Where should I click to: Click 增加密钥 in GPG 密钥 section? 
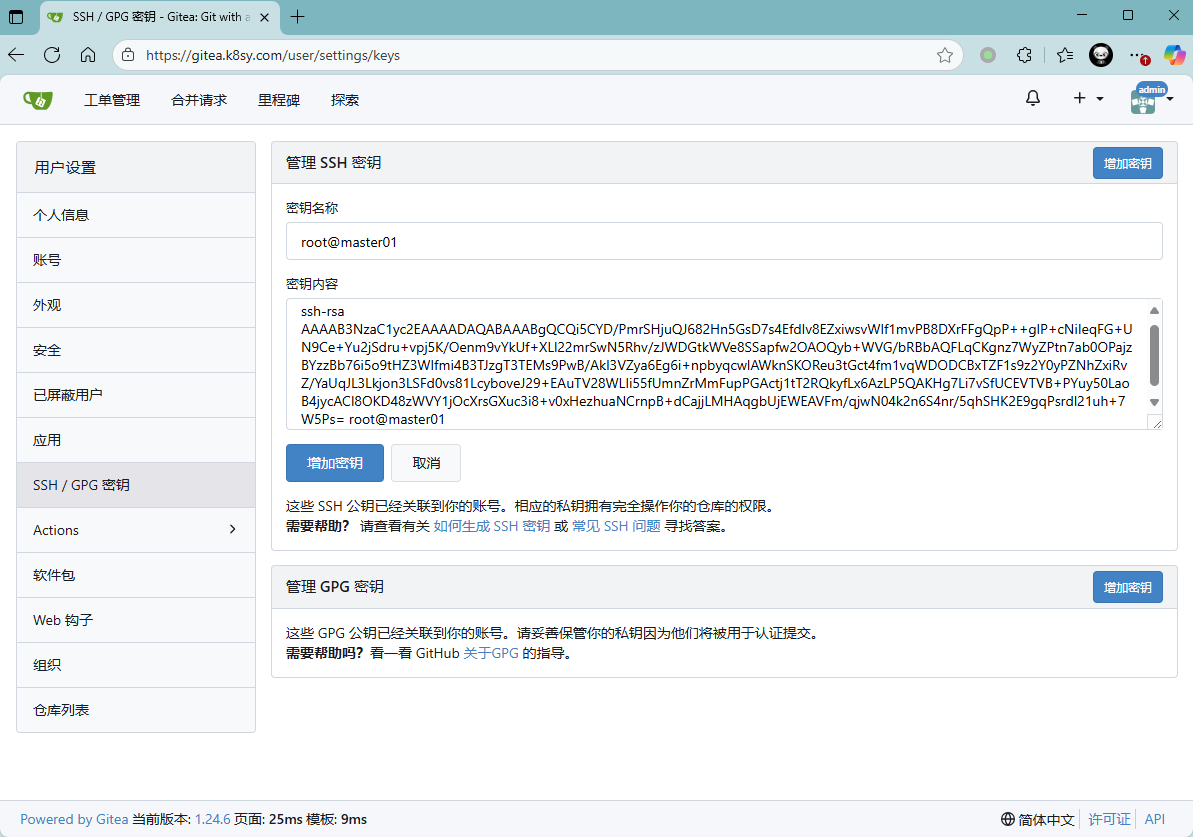coord(1127,587)
